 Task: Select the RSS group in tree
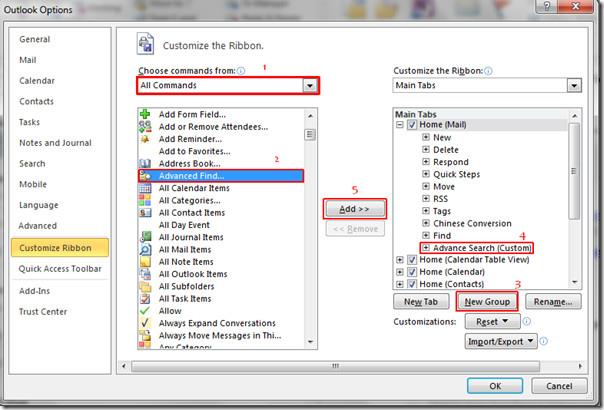(440, 199)
